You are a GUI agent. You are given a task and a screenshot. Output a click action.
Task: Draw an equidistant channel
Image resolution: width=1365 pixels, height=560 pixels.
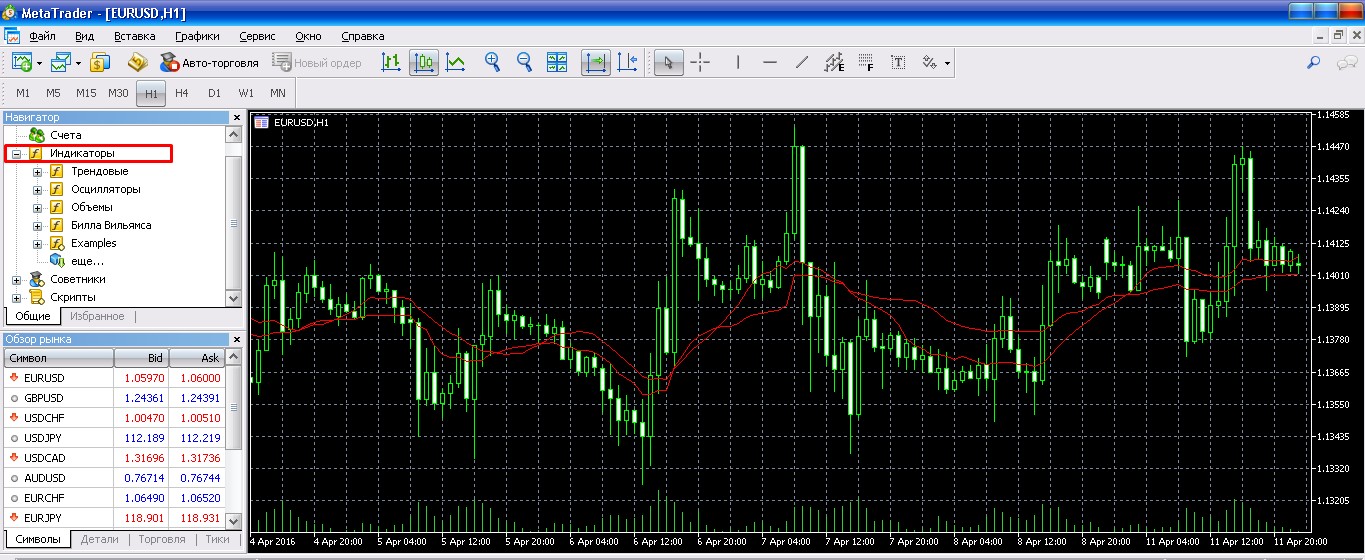(x=834, y=63)
